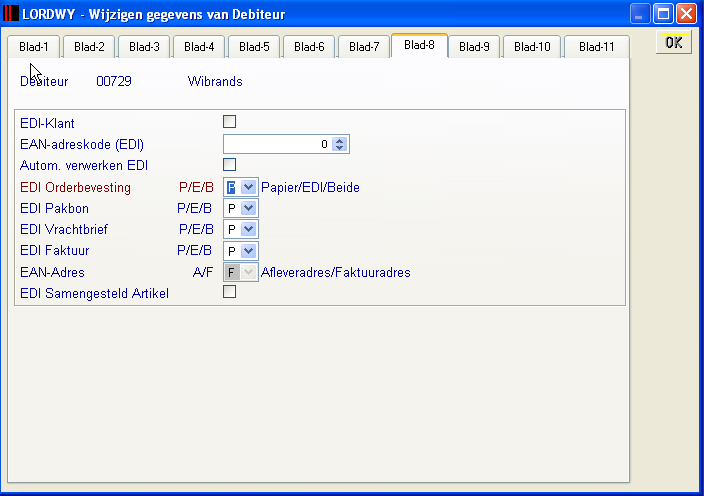The width and height of the screenshot is (704, 496).
Task: Minimize the LORDWY window
Action: pos(639,13)
